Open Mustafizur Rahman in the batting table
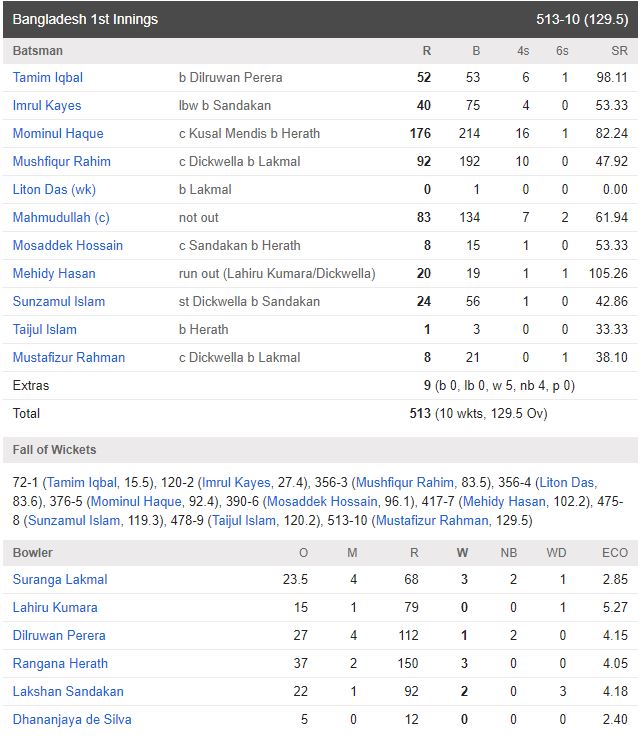 (x=69, y=357)
